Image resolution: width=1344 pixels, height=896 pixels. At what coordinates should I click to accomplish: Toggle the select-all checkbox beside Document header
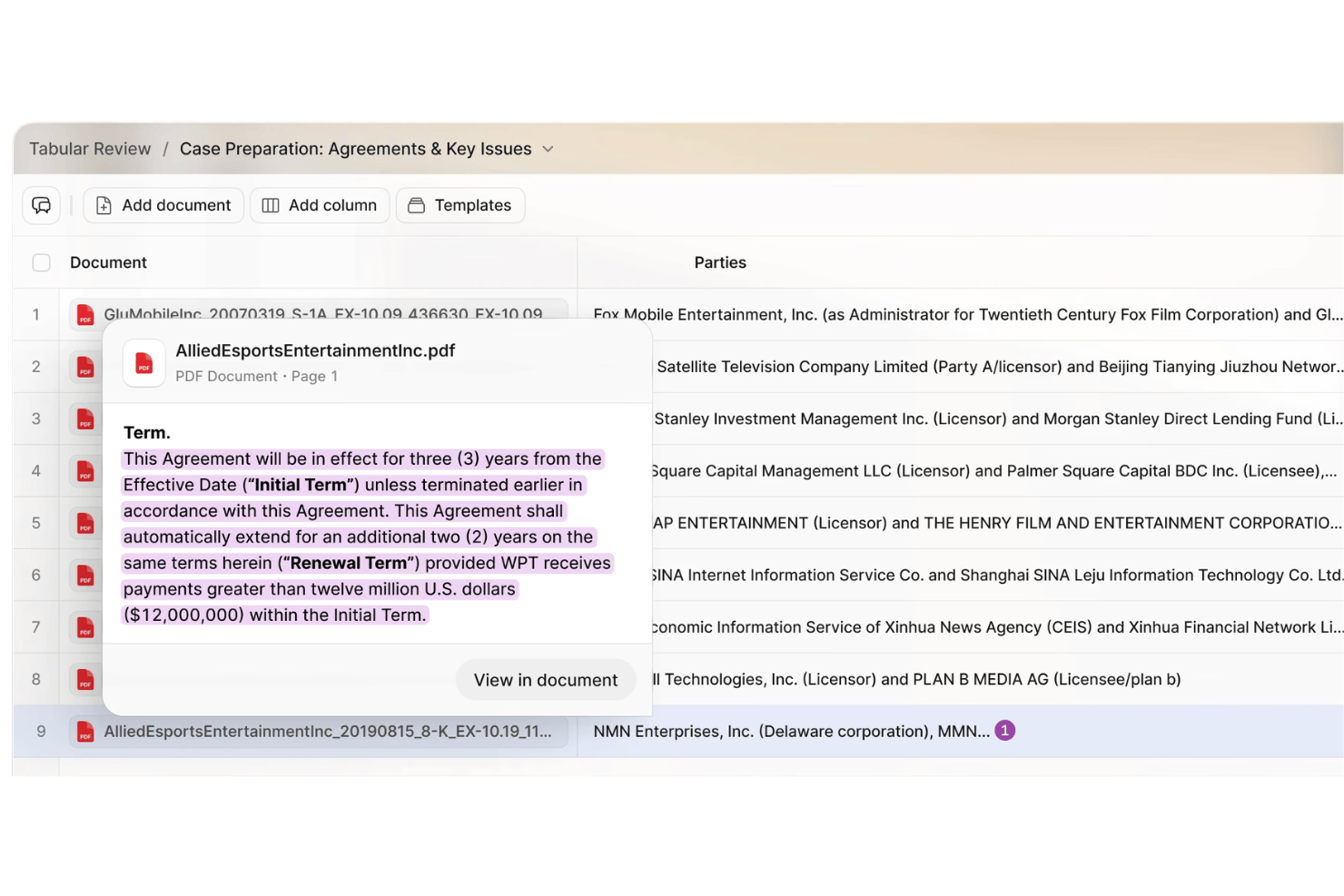[x=41, y=262]
